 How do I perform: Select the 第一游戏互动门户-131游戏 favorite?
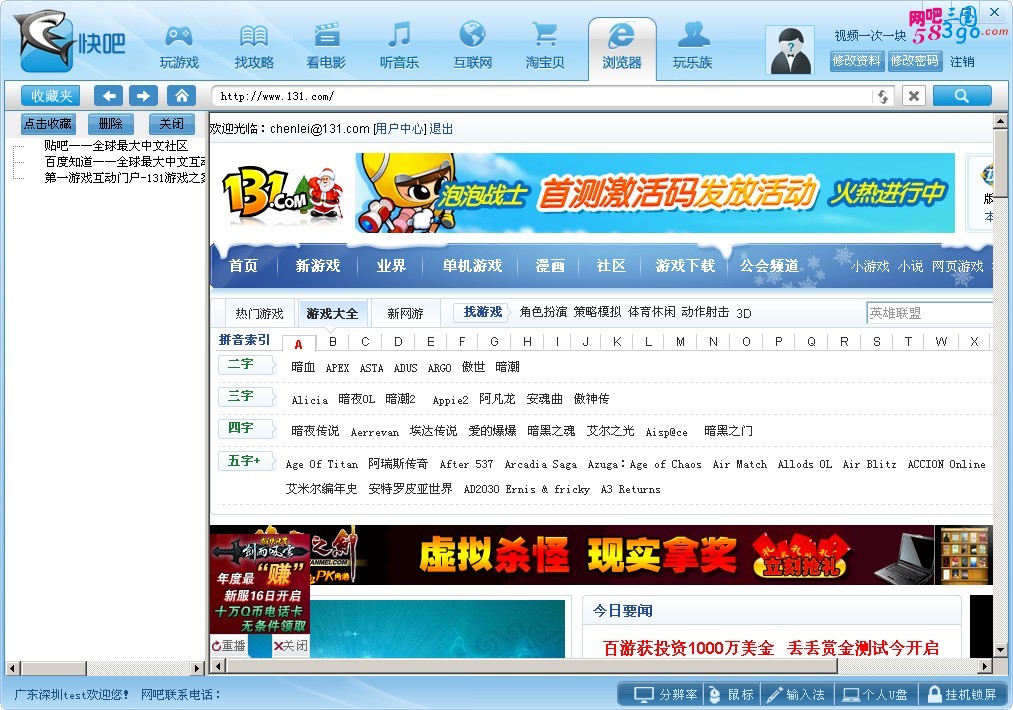125,178
